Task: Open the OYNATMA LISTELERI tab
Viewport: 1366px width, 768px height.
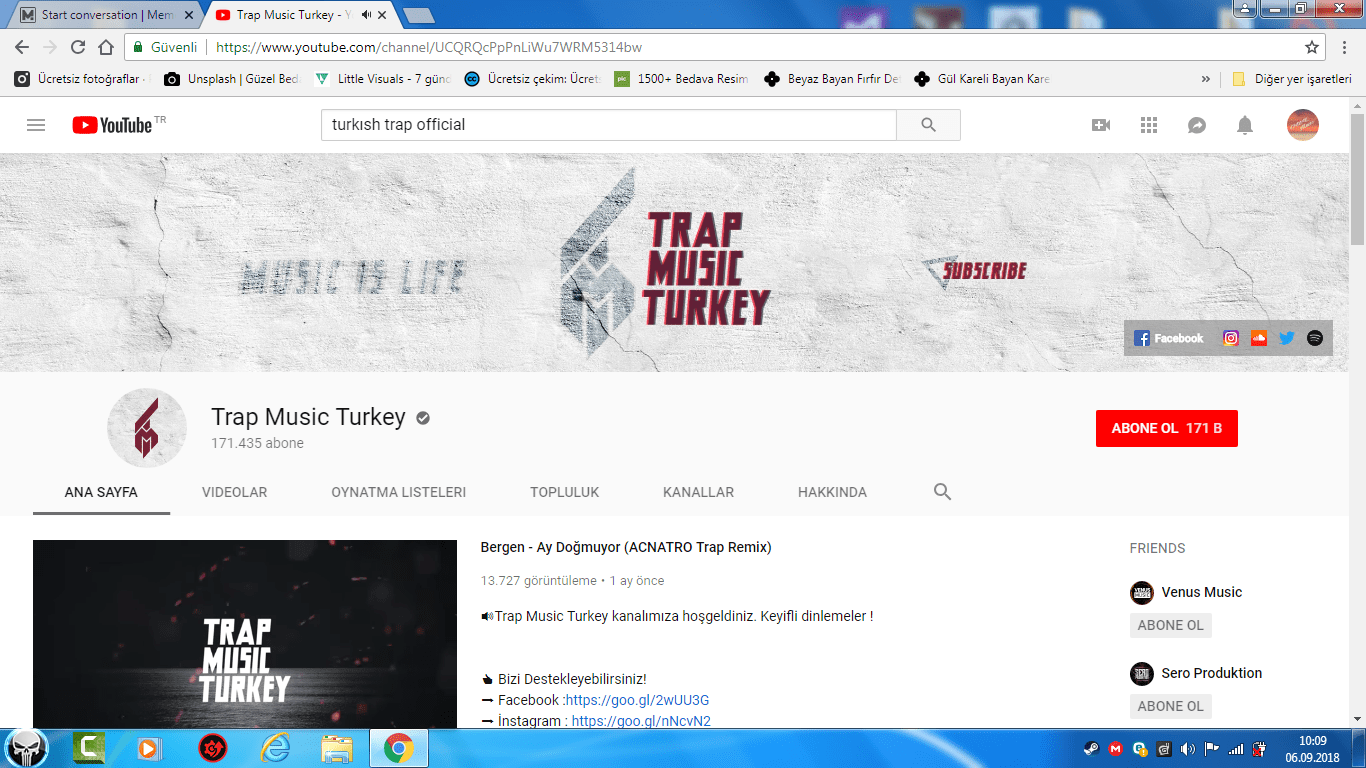Action: coord(398,492)
